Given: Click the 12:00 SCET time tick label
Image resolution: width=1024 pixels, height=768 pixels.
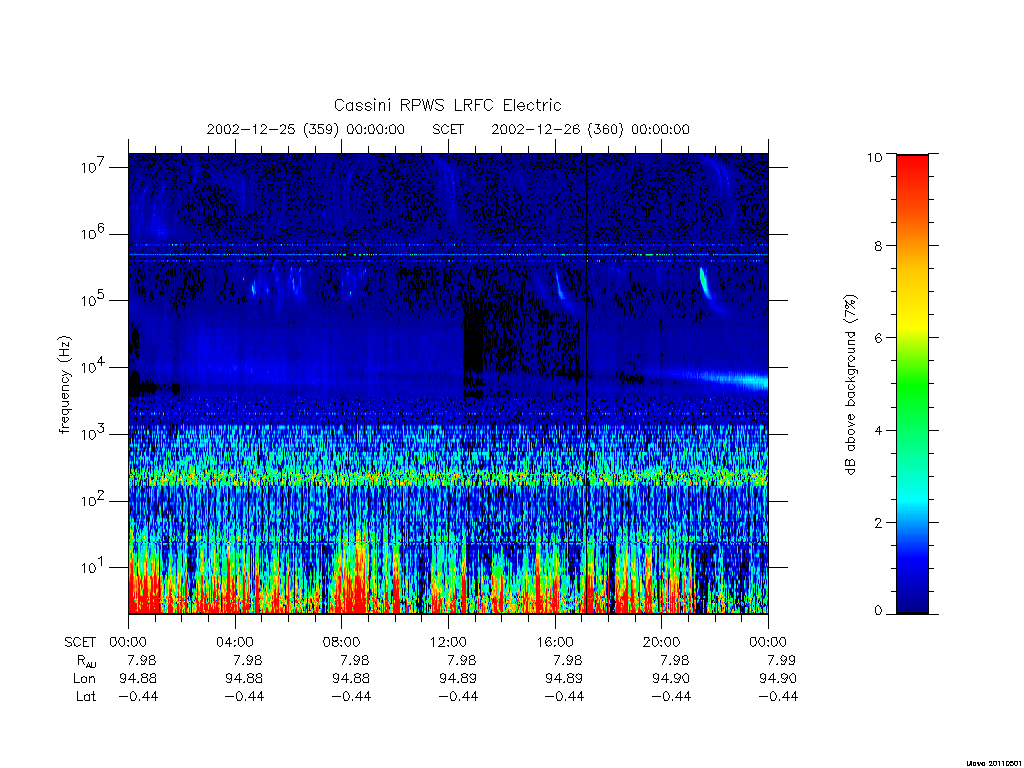Looking at the screenshot, I should tap(448, 642).
